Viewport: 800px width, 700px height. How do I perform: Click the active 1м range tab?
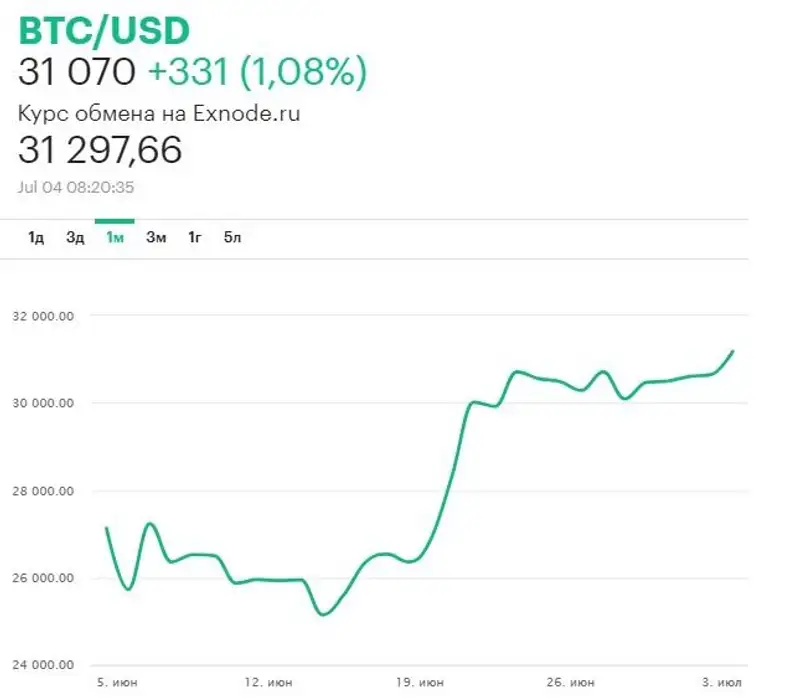pos(114,237)
